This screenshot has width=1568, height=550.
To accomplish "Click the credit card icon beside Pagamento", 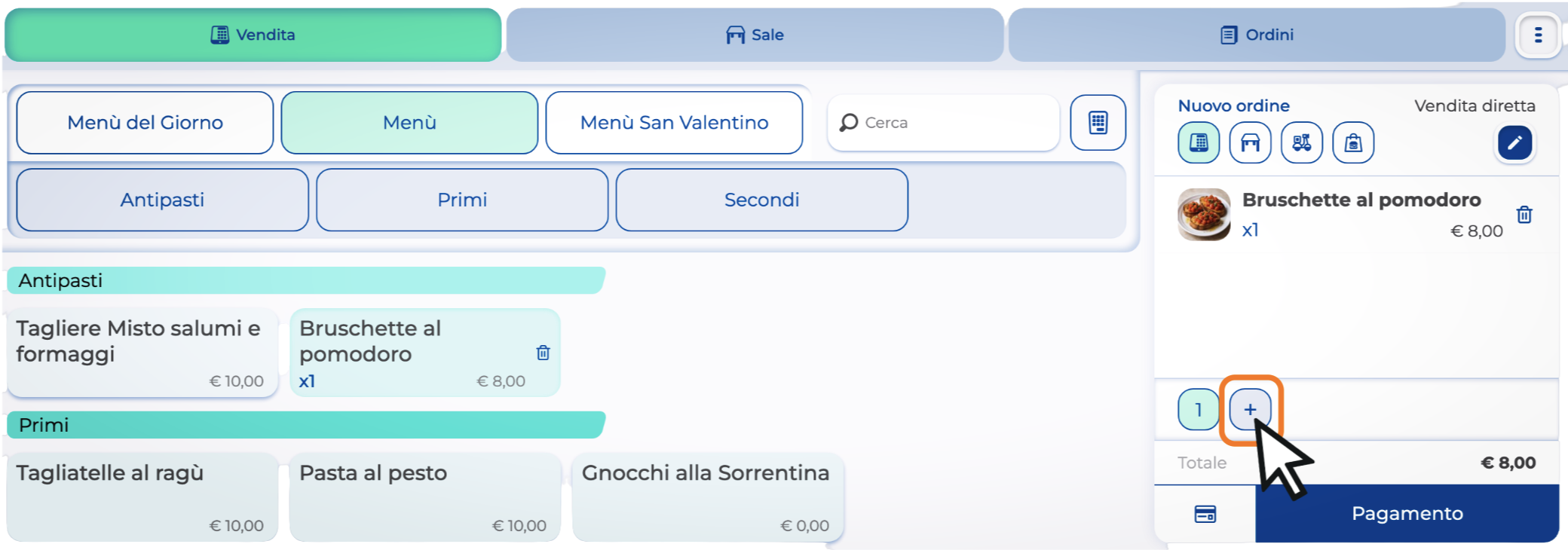I will [x=1205, y=514].
